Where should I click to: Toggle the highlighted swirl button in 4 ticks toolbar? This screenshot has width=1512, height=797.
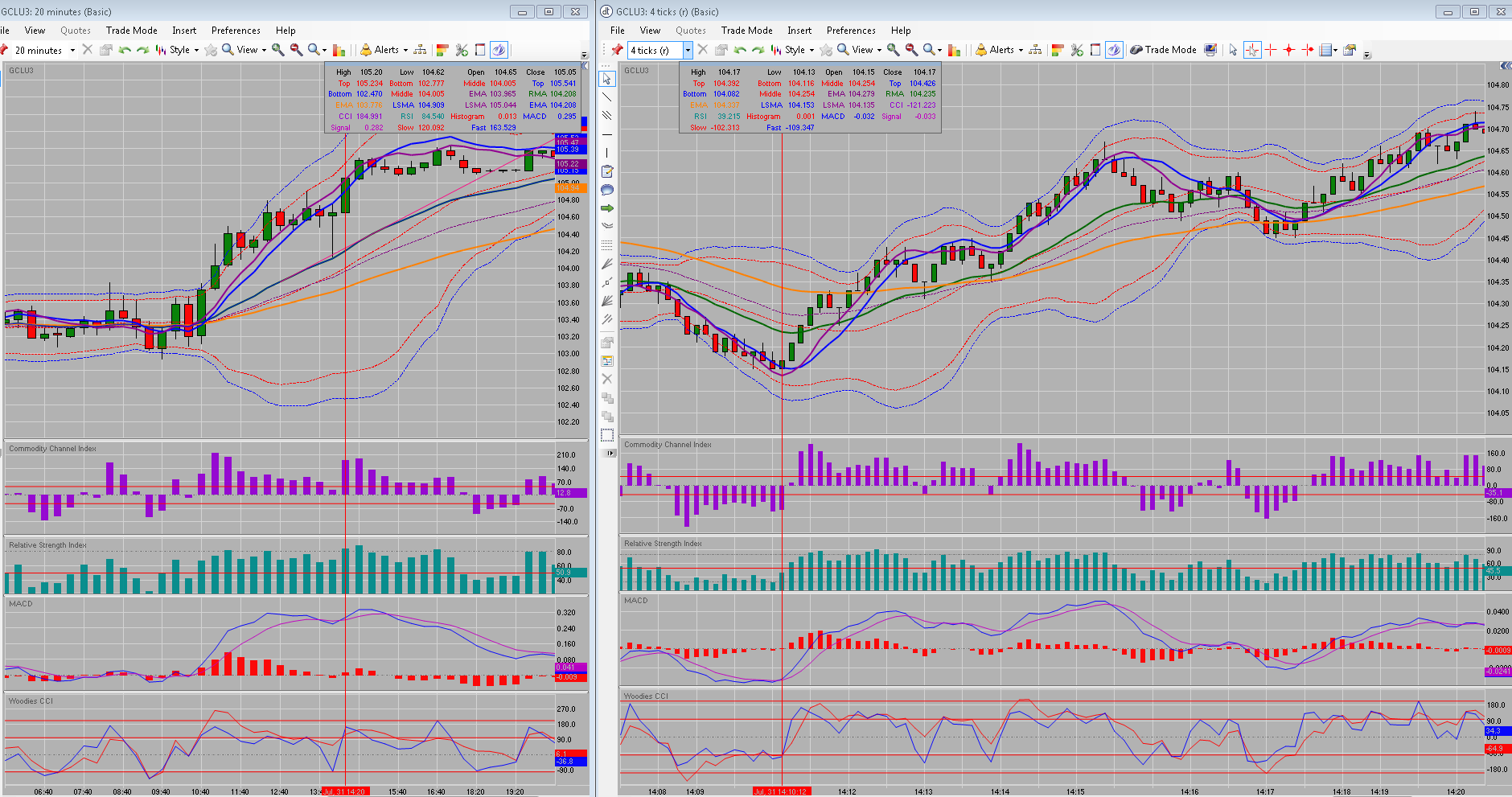click(1114, 50)
